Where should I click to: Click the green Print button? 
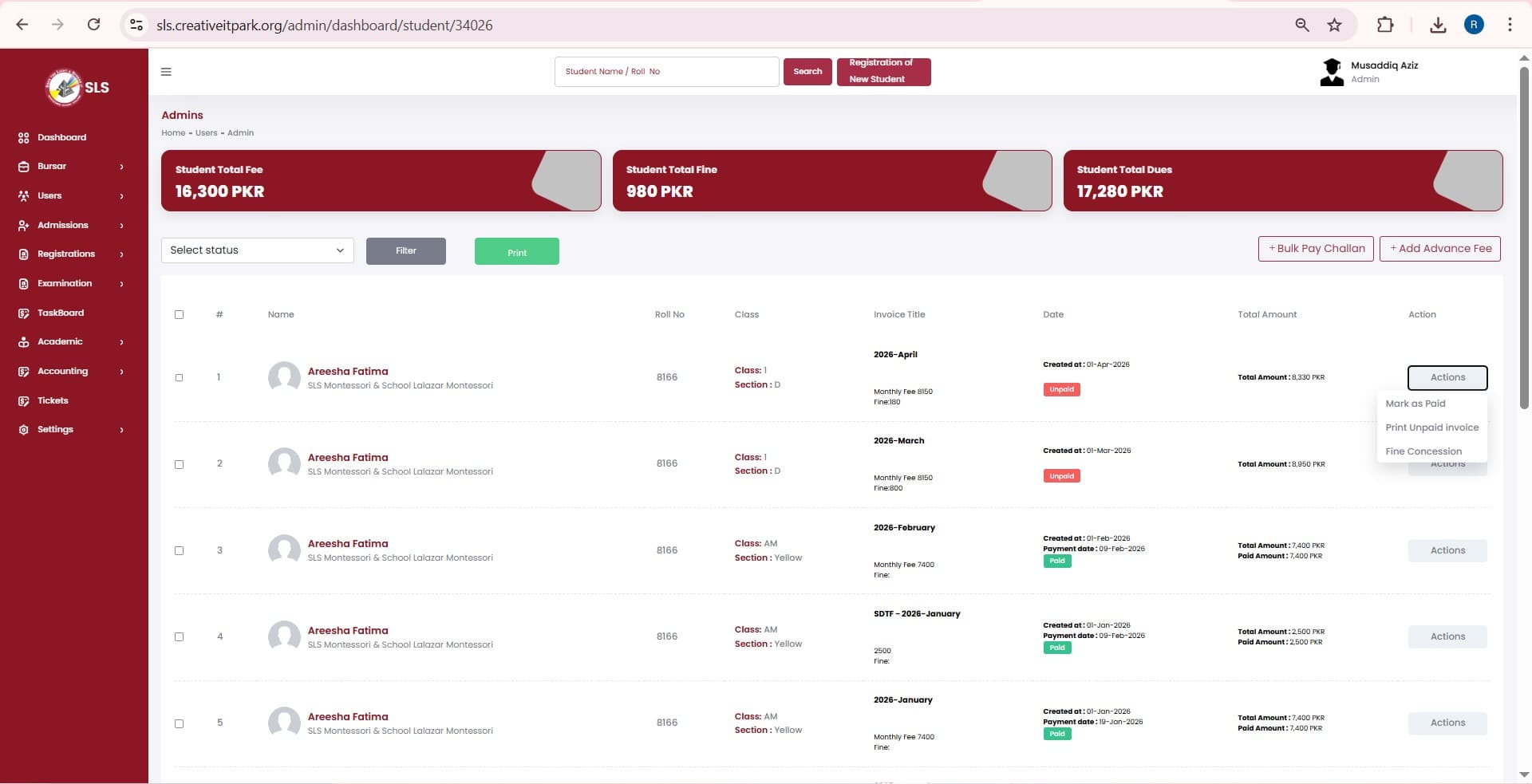coord(516,252)
